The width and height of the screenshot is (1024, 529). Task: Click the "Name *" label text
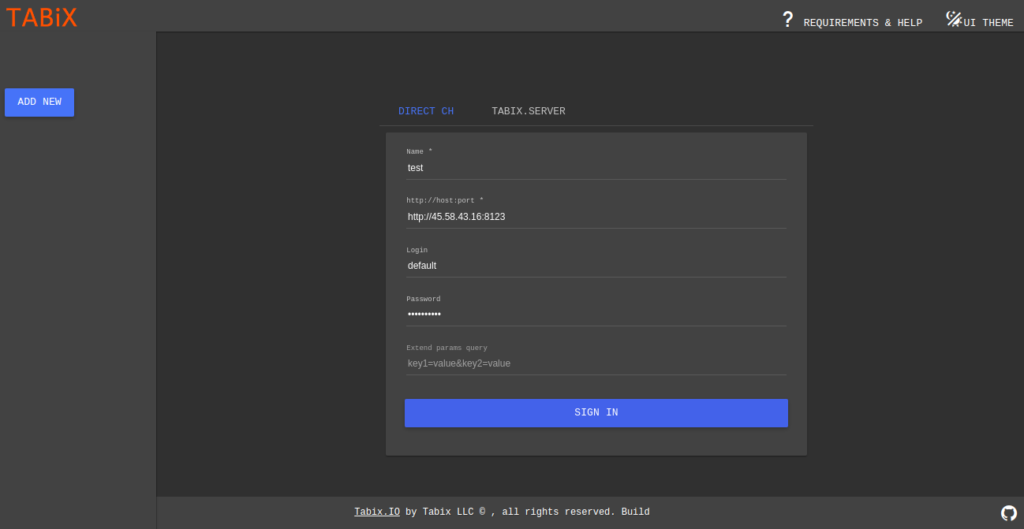click(x=419, y=152)
